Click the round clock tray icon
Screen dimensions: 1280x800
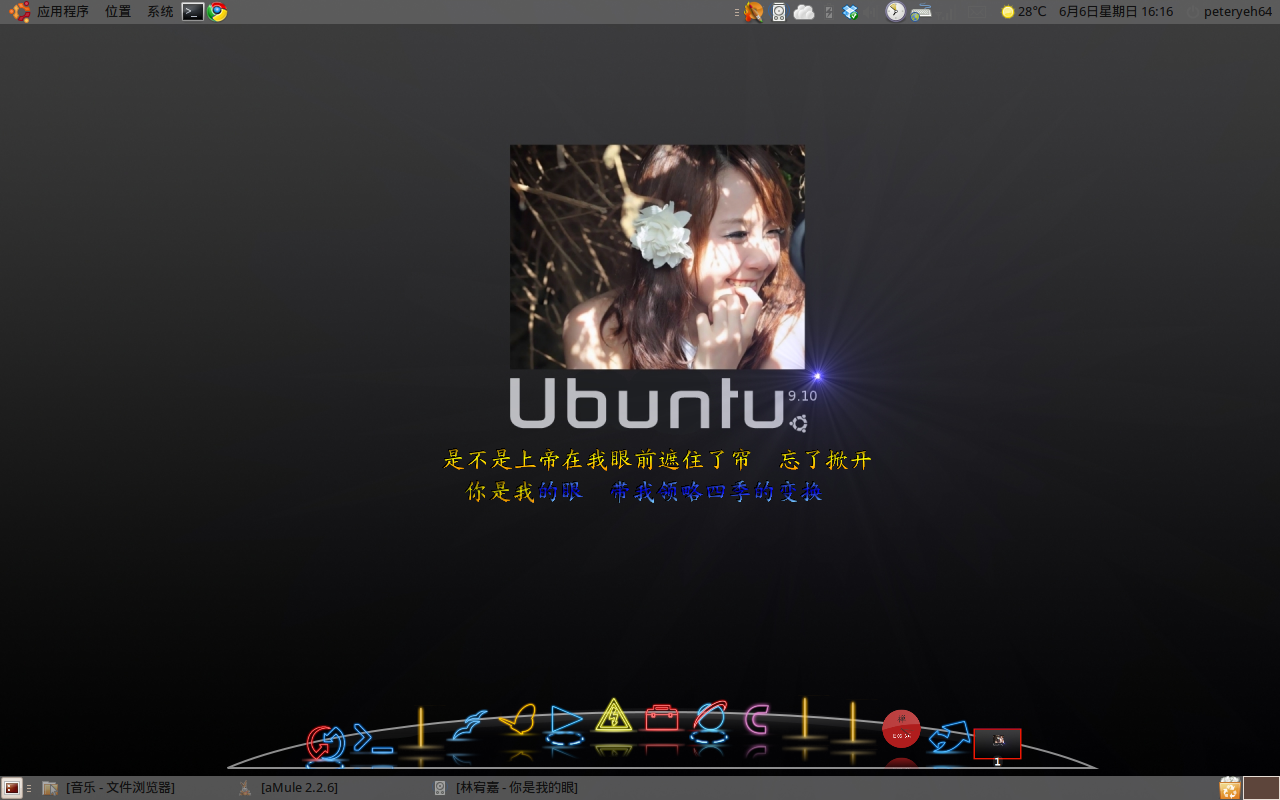tap(895, 12)
